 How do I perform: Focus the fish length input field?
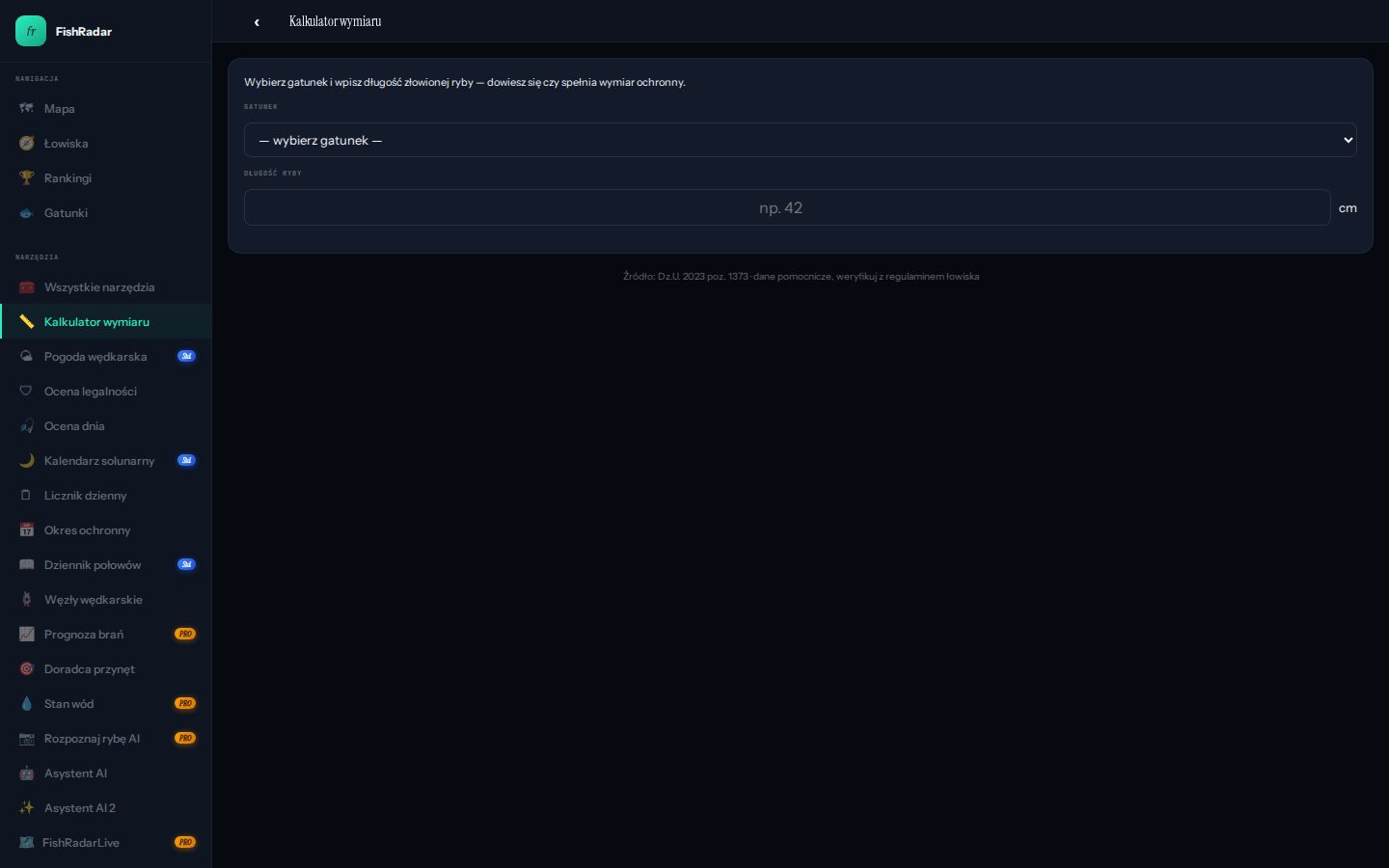pos(787,207)
